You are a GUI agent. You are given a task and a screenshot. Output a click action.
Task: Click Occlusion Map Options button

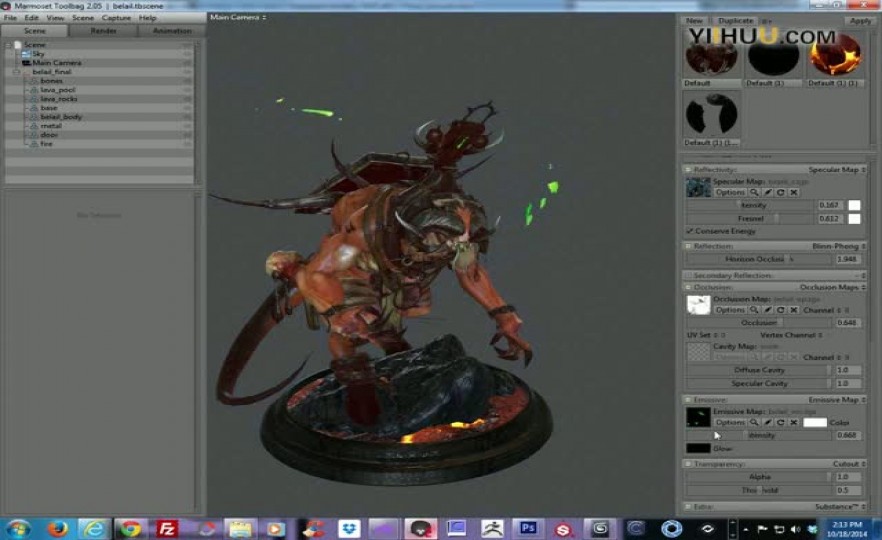click(x=730, y=310)
